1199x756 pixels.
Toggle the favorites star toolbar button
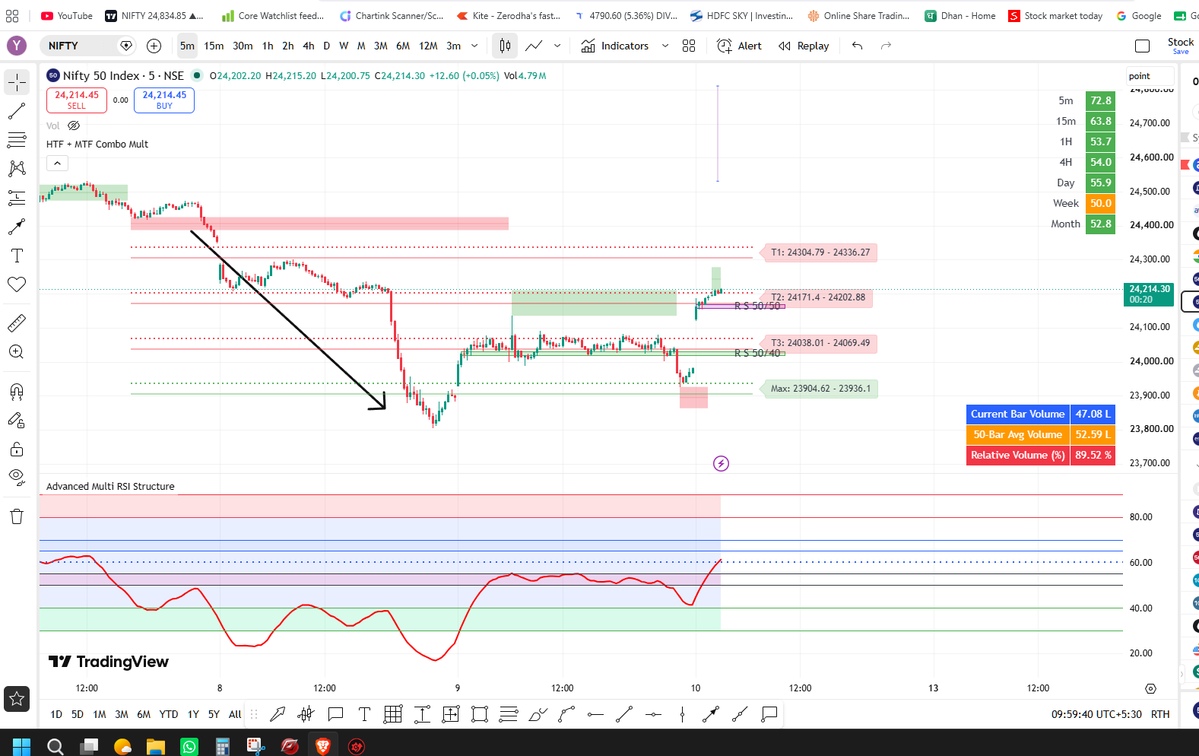[17, 699]
